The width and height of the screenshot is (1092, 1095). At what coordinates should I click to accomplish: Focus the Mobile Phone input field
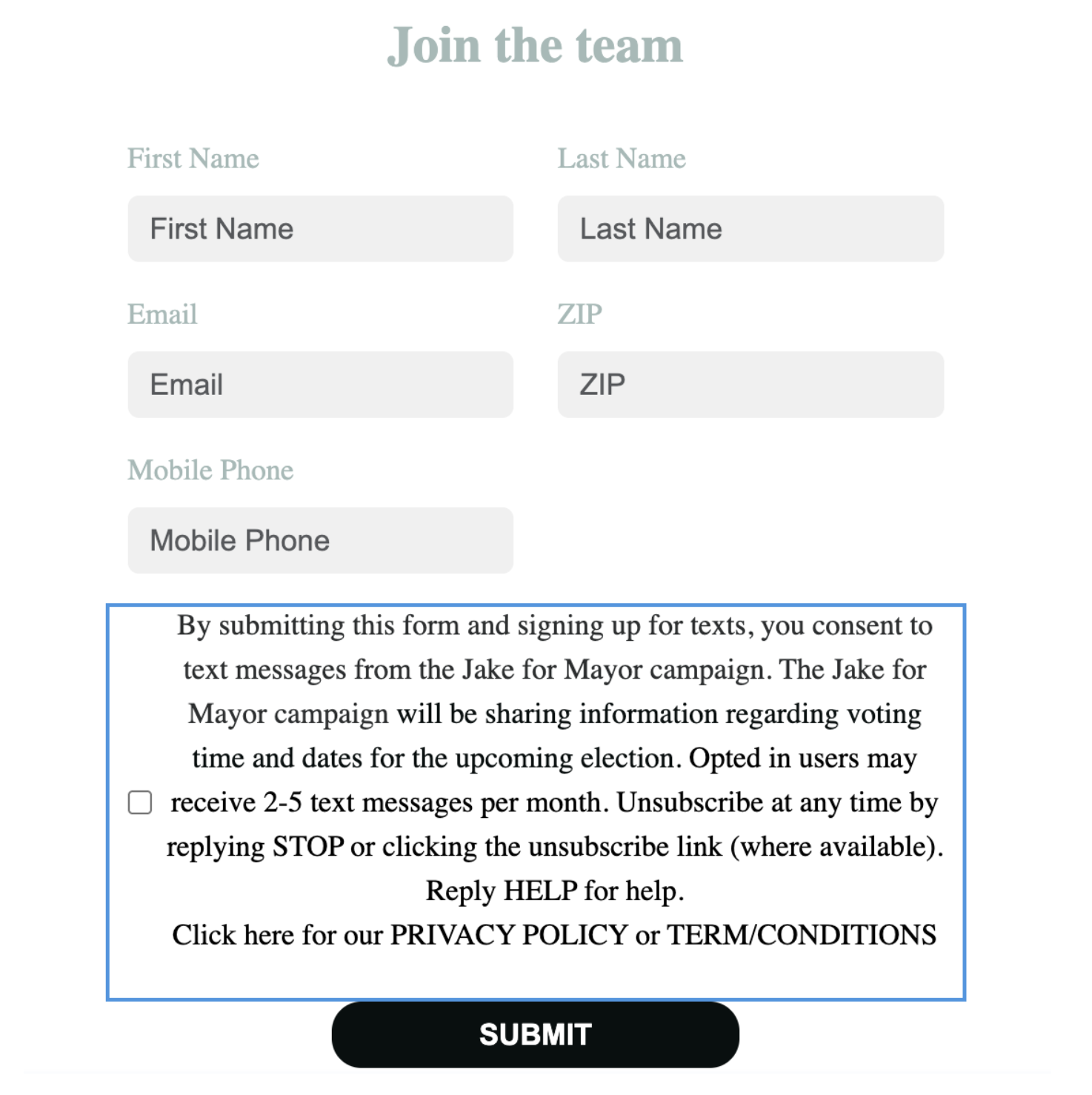(x=320, y=540)
